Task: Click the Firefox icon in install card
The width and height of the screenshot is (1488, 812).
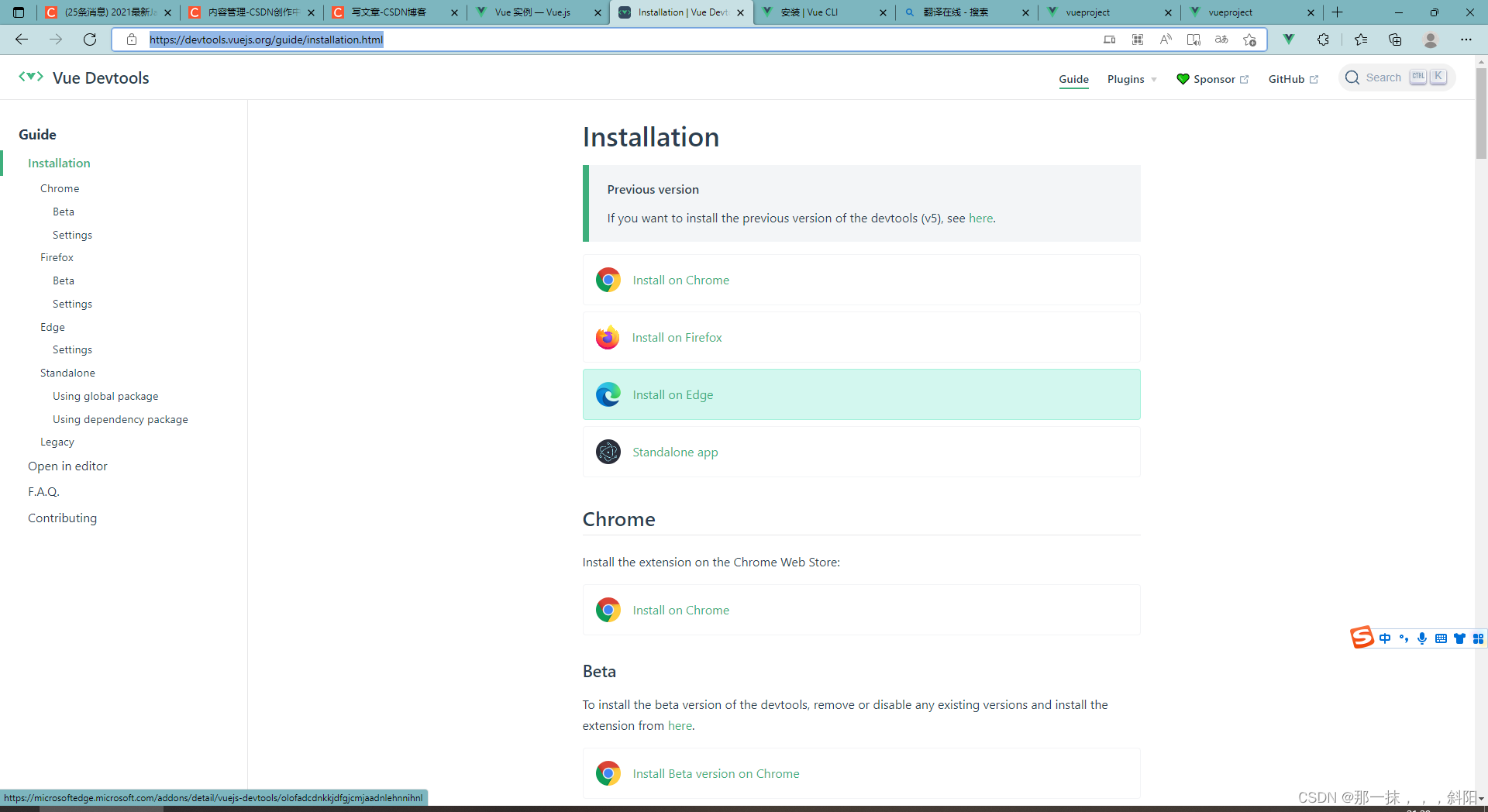Action: click(x=608, y=338)
